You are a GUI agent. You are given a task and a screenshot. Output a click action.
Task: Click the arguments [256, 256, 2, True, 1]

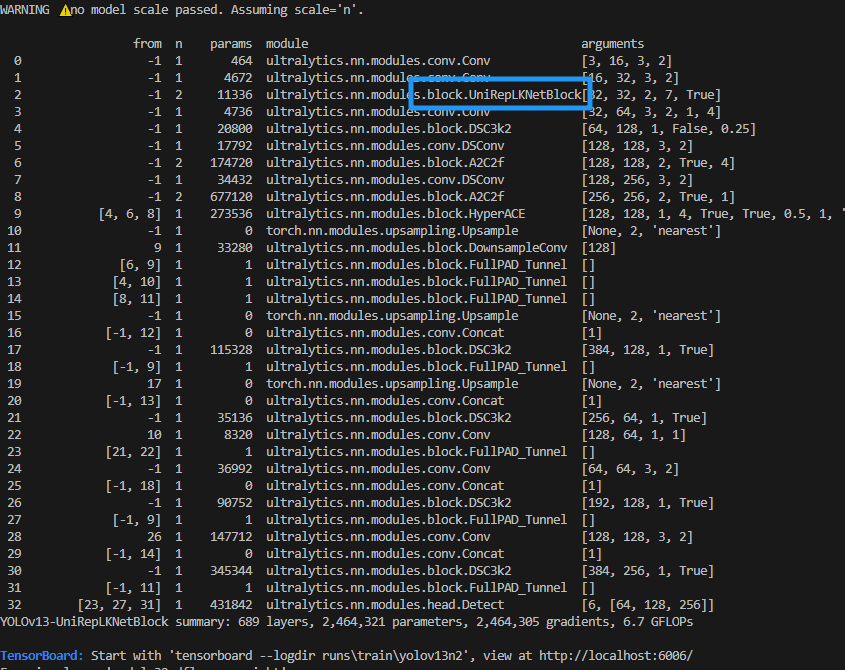(658, 197)
